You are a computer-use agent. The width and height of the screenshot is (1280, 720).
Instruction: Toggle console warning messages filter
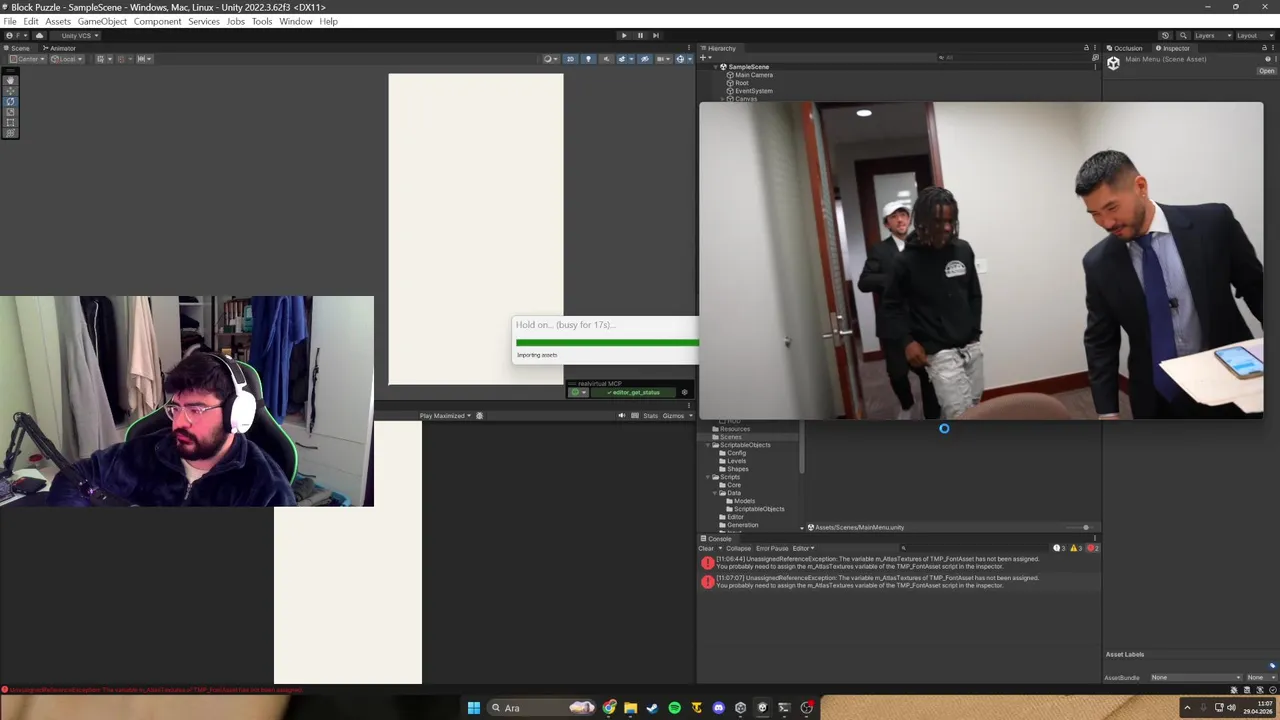pyautogui.click(x=1077, y=548)
